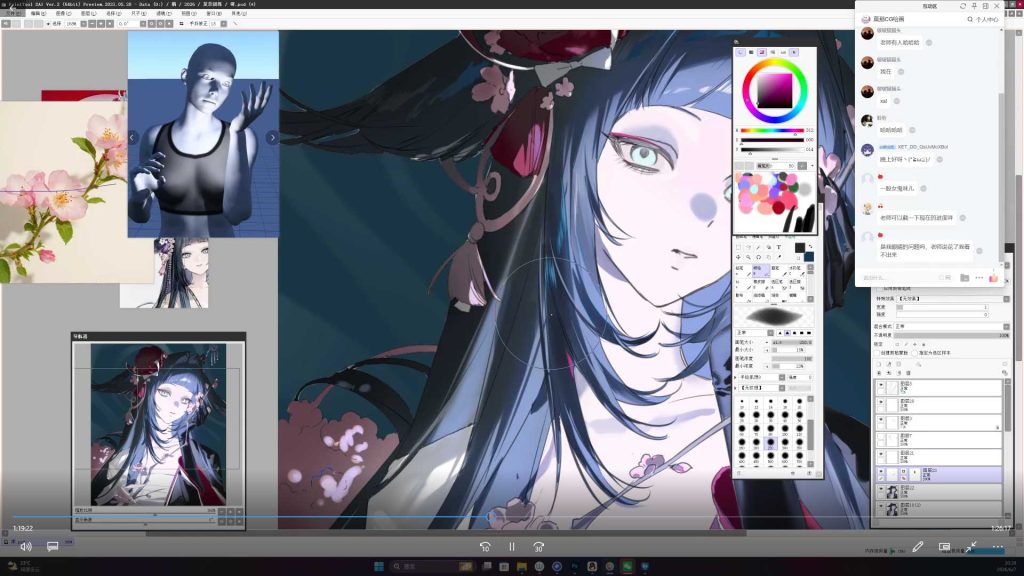Click the pen edit icon in player controls

(918, 547)
